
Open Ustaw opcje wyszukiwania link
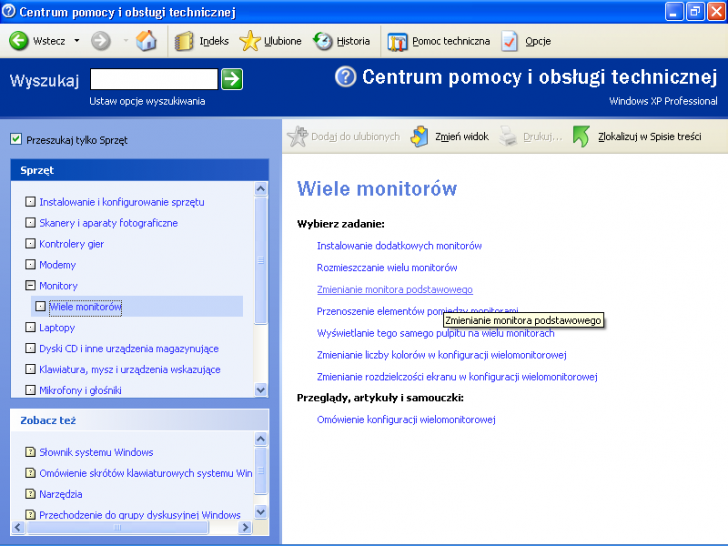click(x=147, y=101)
